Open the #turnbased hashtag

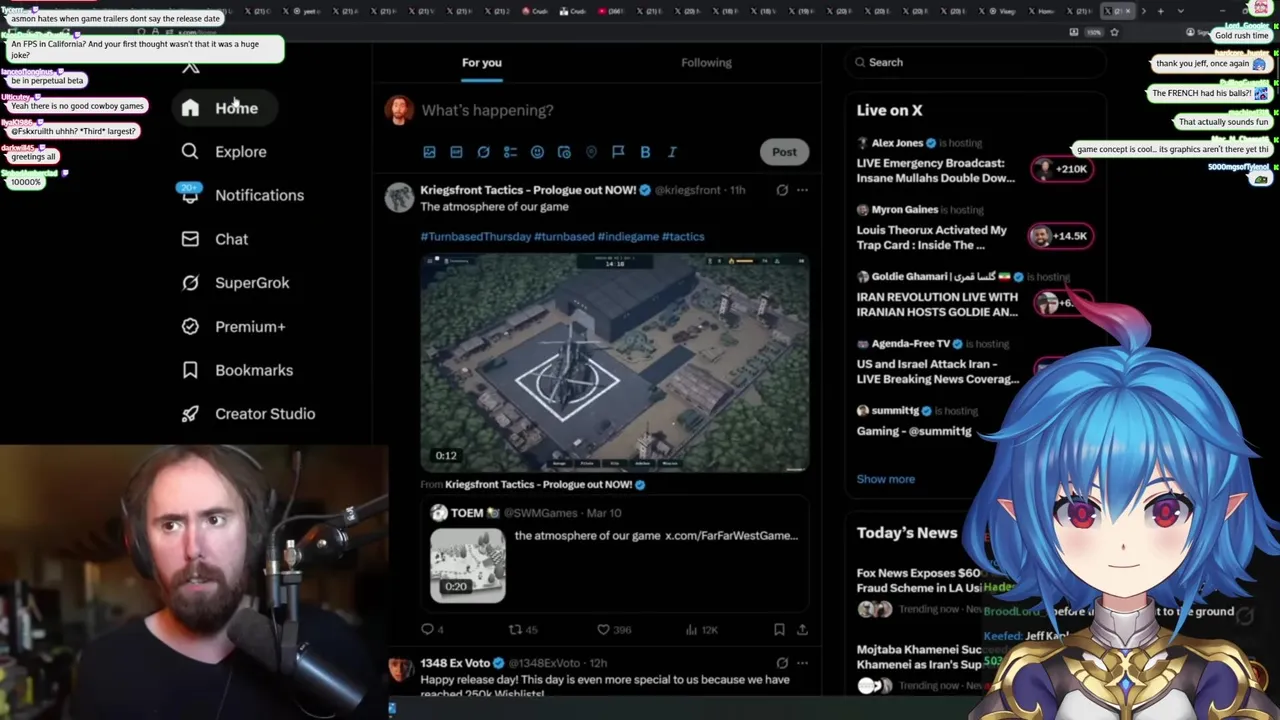564,237
